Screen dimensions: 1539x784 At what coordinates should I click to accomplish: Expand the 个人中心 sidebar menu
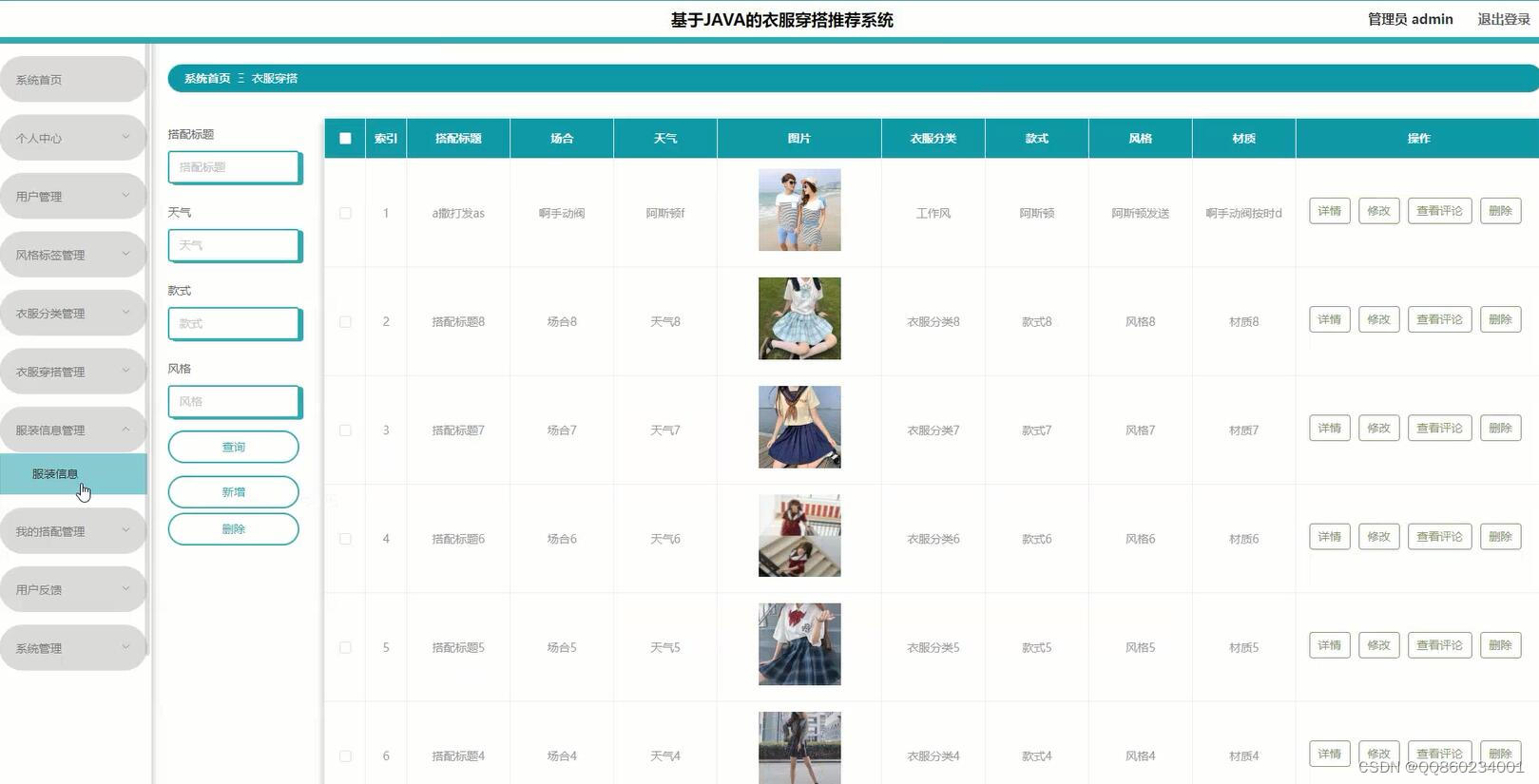(x=73, y=138)
